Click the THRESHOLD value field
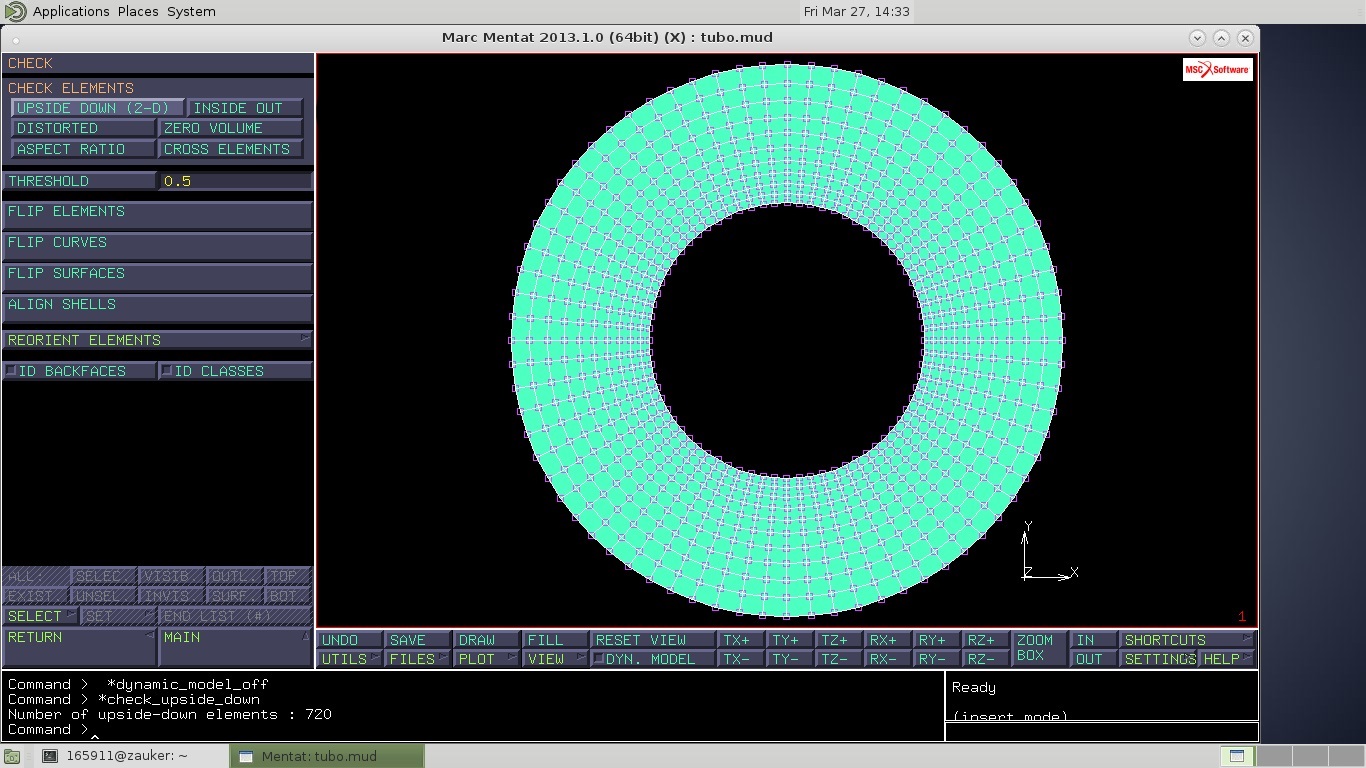The image size is (1366, 768). (x=235, y=181)
